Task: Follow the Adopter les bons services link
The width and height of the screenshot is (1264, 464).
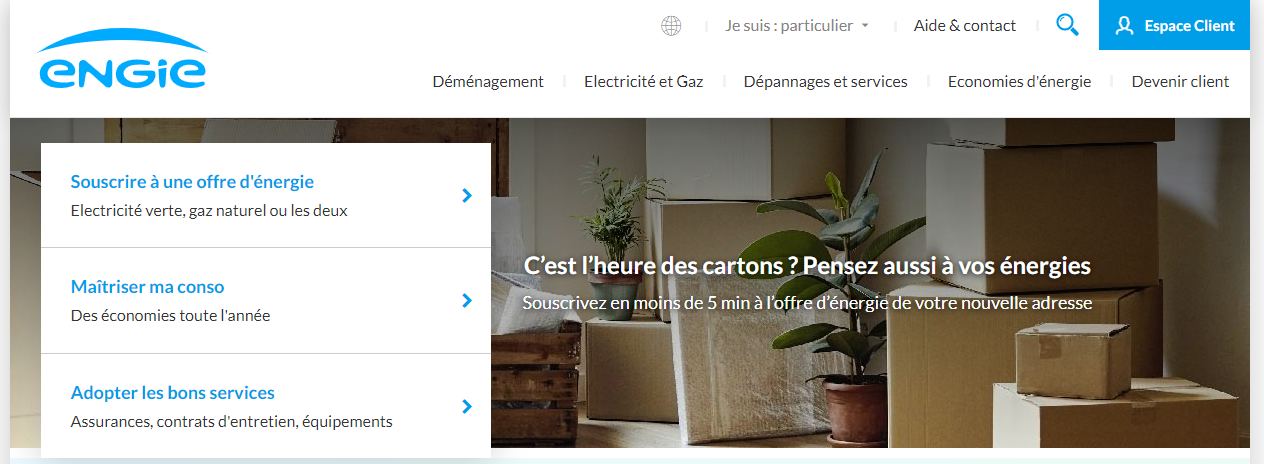Action: [173, 393]
